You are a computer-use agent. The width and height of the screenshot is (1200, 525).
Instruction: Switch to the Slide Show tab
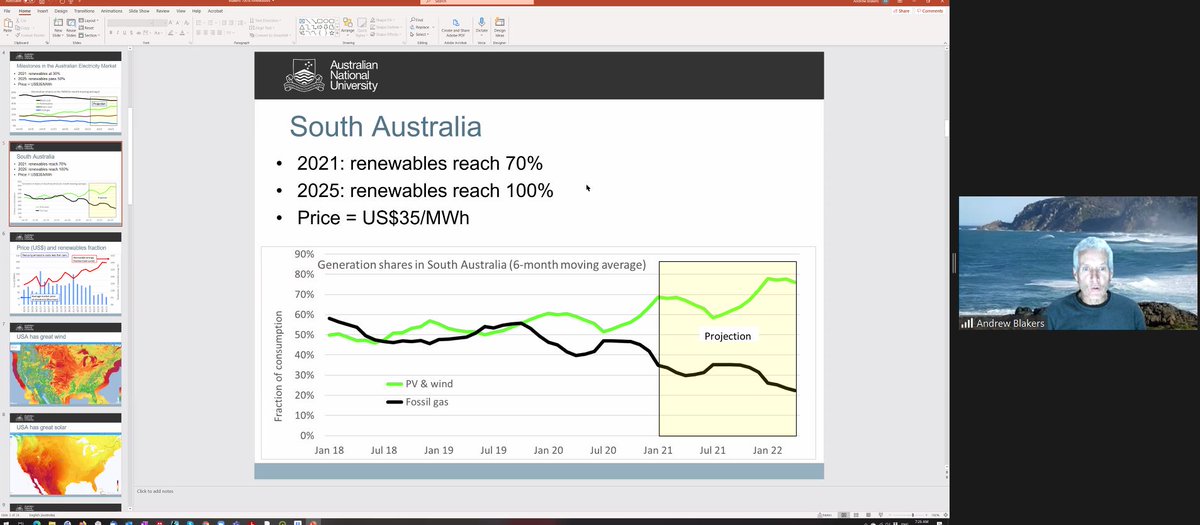click(139, 11)
